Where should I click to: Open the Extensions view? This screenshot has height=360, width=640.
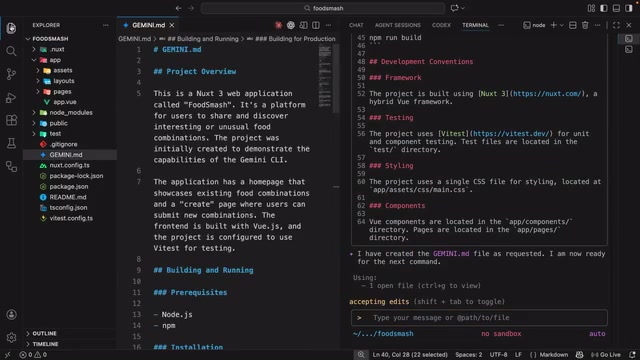tap(11, 120)
